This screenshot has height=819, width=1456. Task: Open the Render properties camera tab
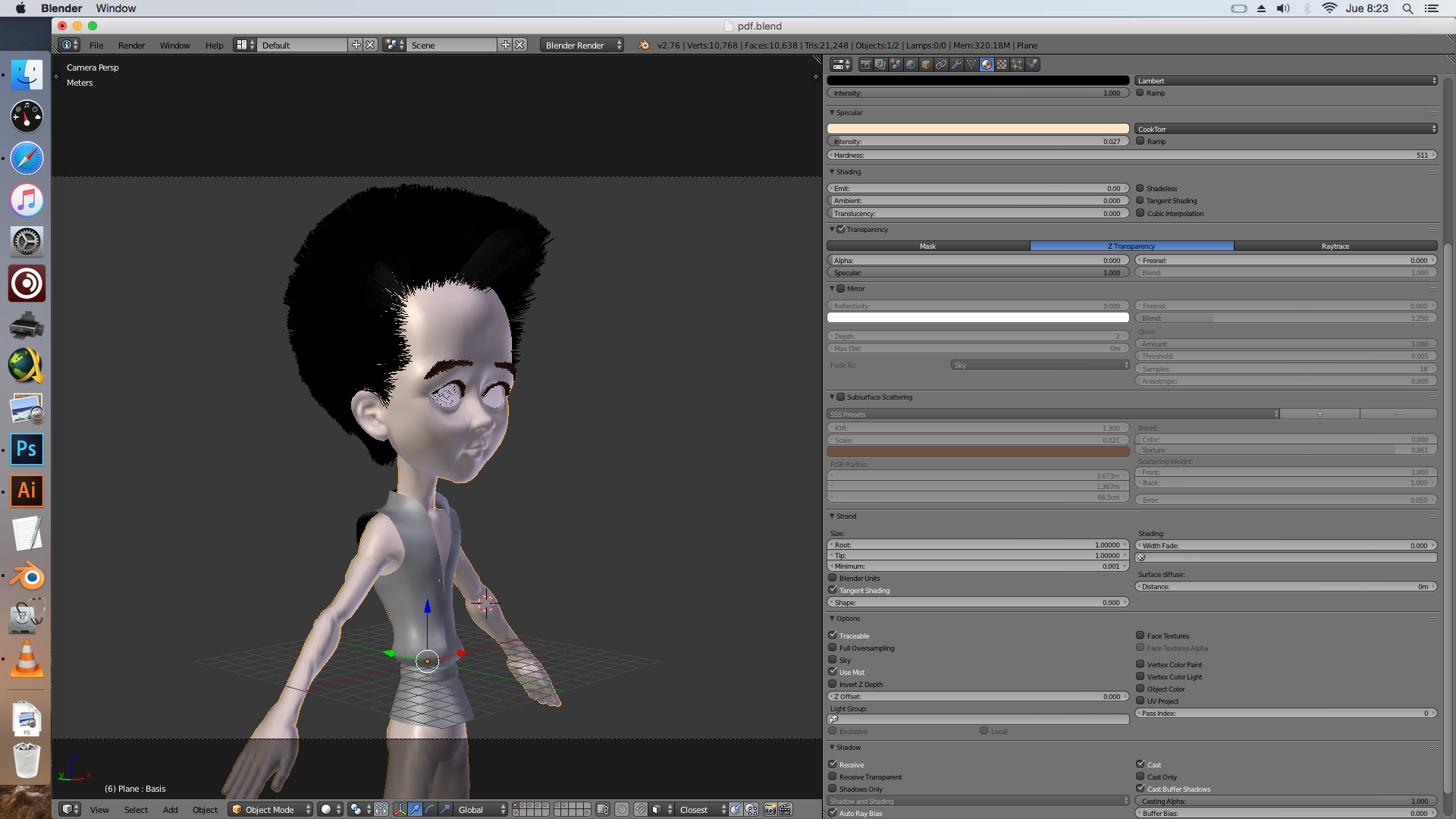tap(865, 64)
